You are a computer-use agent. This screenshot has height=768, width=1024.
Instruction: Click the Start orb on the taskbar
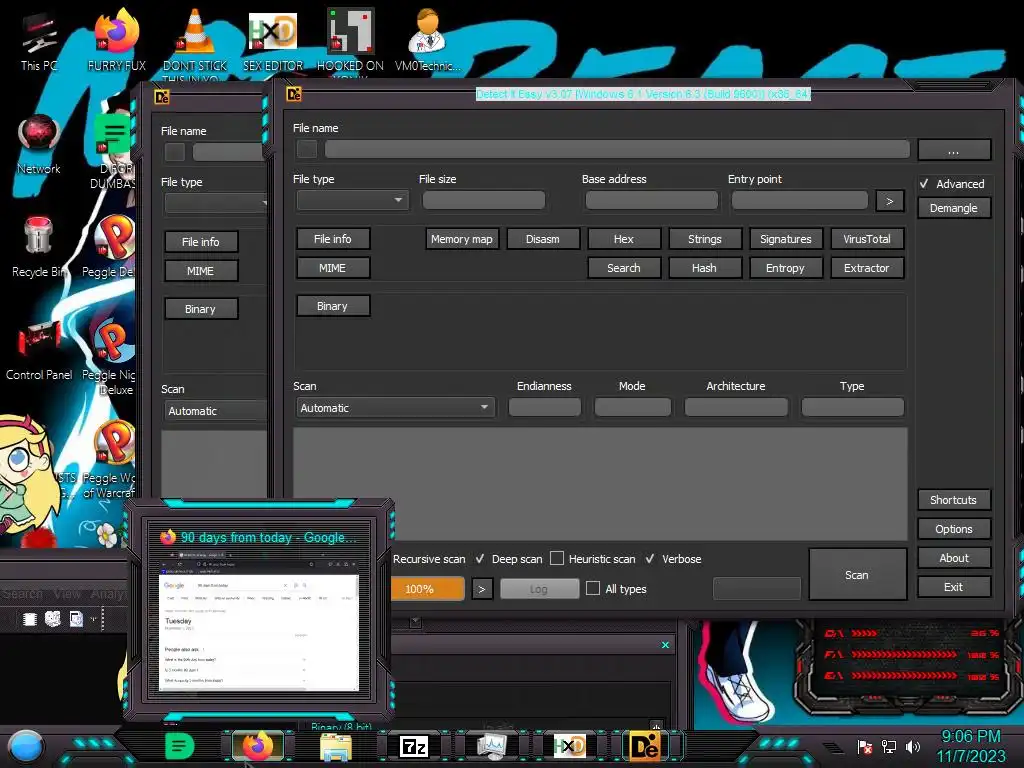(x=26, y=745)
